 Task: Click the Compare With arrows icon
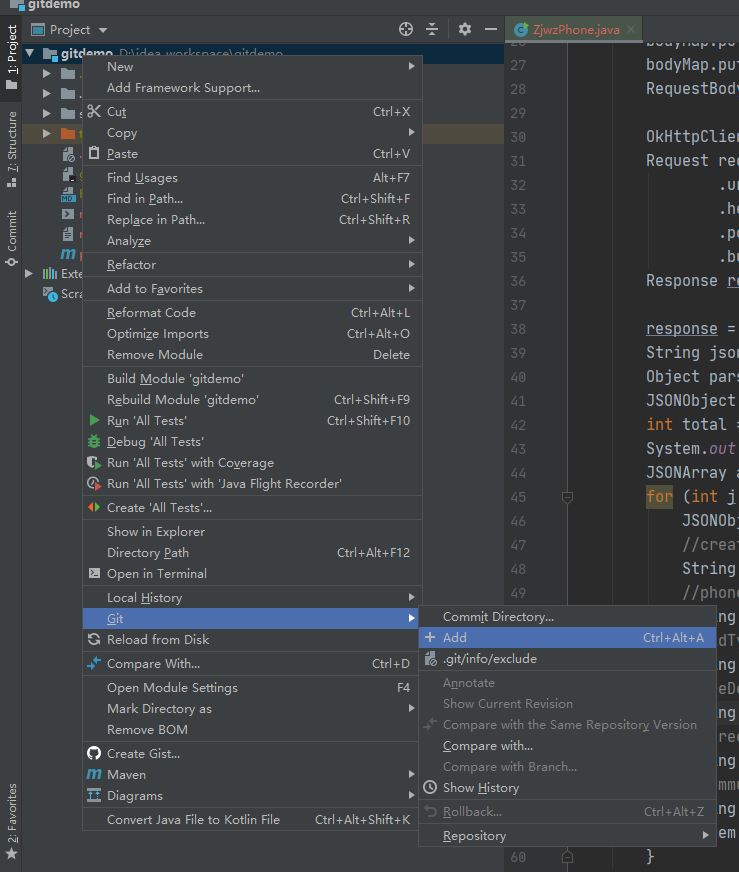pos(94,663)
